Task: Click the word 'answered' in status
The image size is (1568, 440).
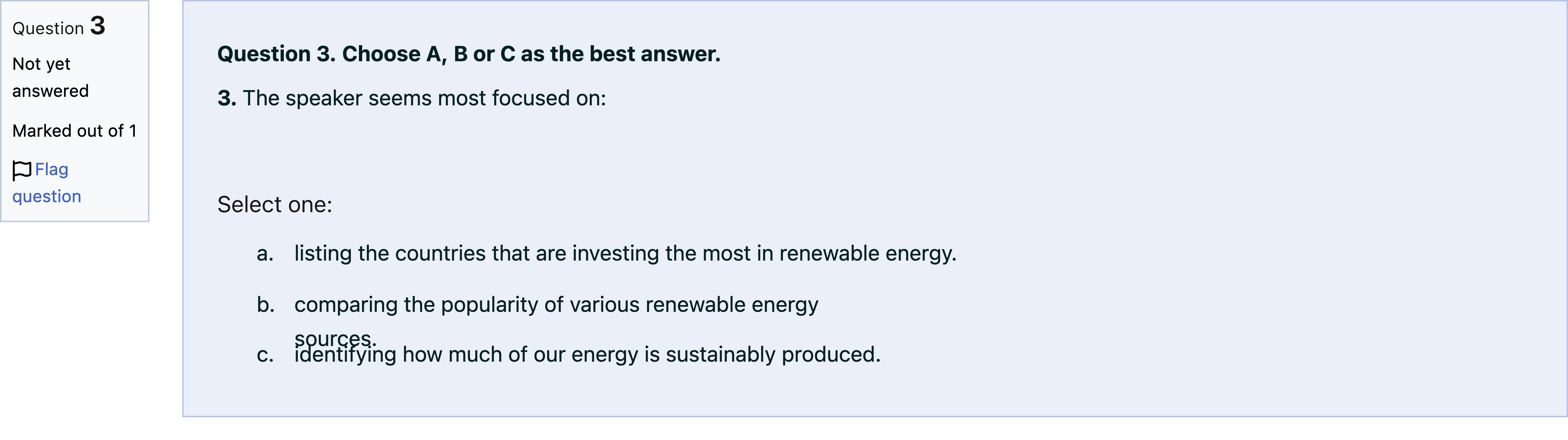Action: tap(51, 91)
